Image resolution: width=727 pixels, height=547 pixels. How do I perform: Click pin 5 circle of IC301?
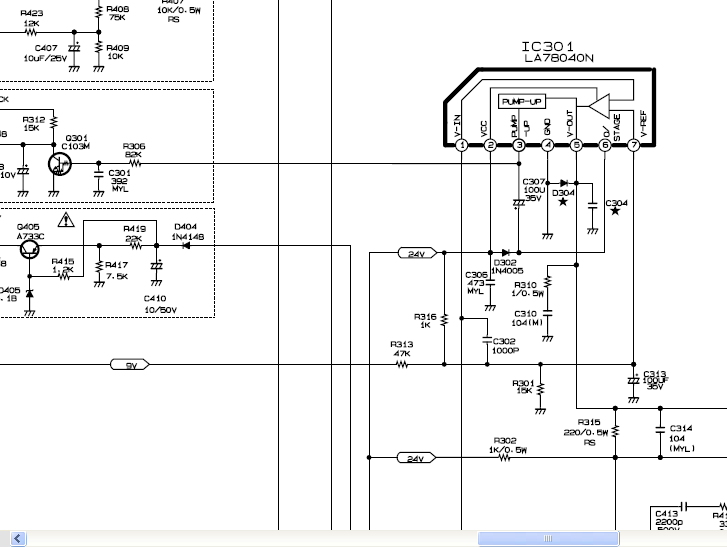576,145
